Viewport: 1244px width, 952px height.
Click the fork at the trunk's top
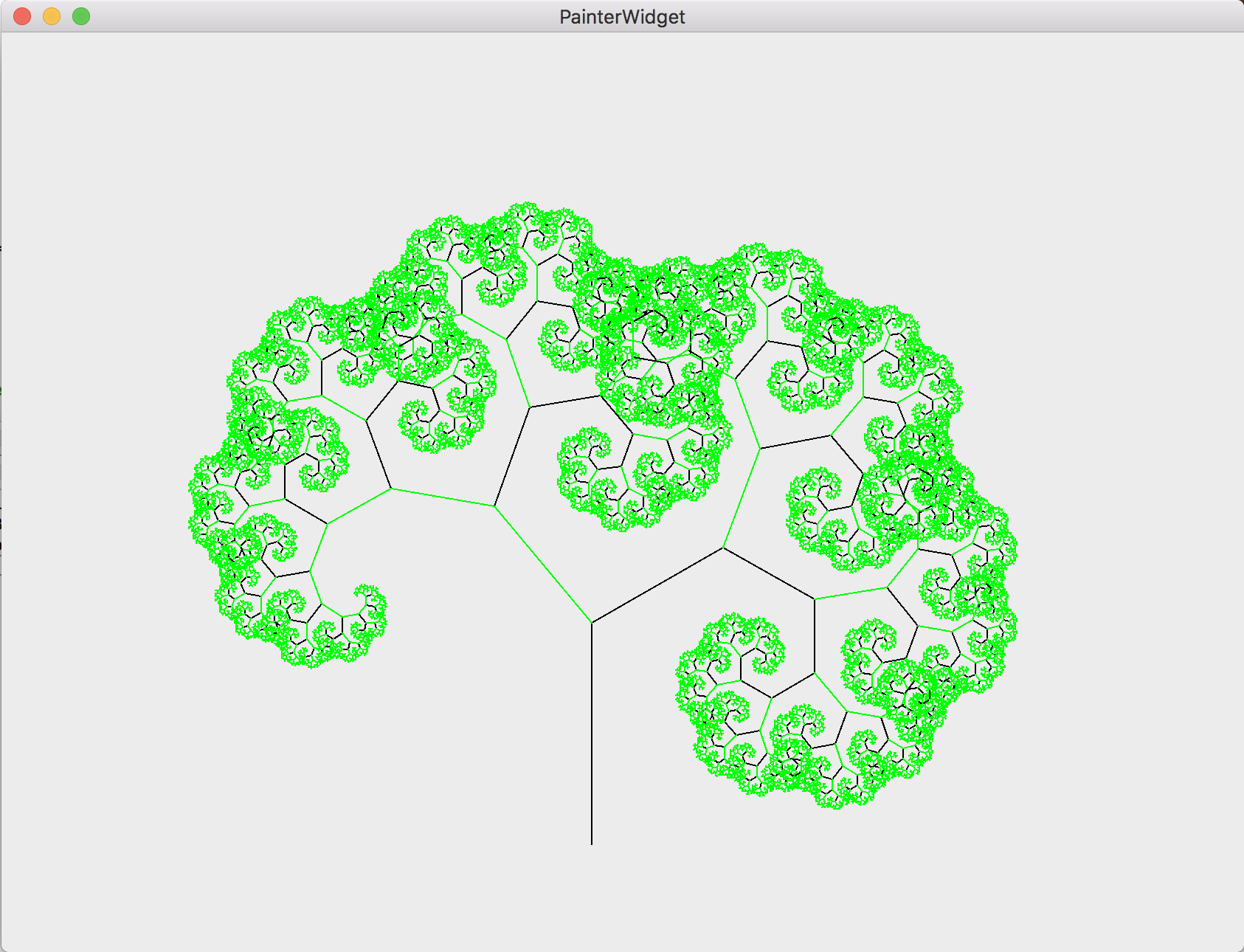592,622
